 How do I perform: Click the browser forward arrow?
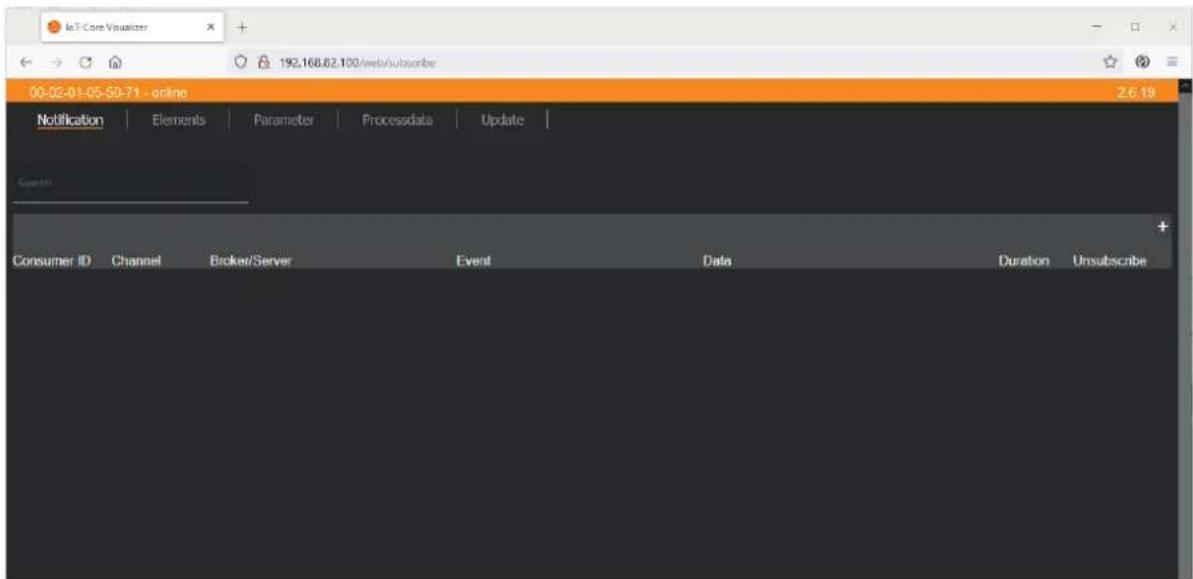[56, 64]
